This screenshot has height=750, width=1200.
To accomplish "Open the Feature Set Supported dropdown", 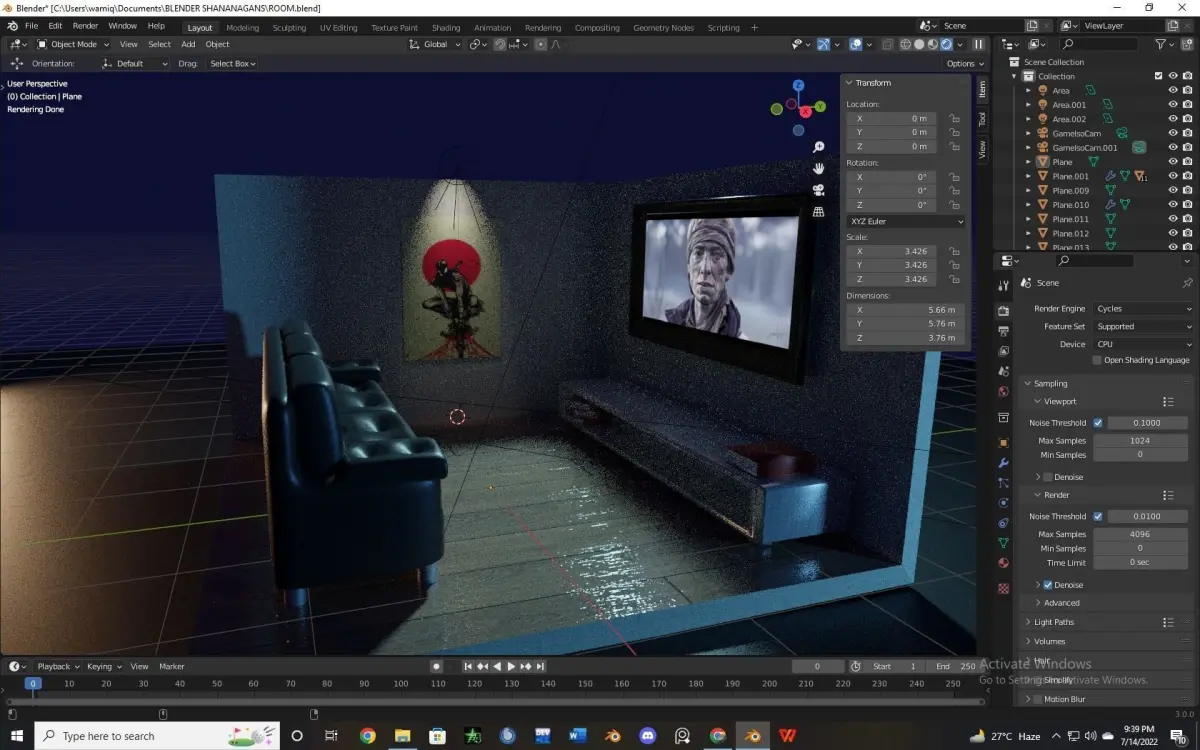I will tap(1143, 327).
